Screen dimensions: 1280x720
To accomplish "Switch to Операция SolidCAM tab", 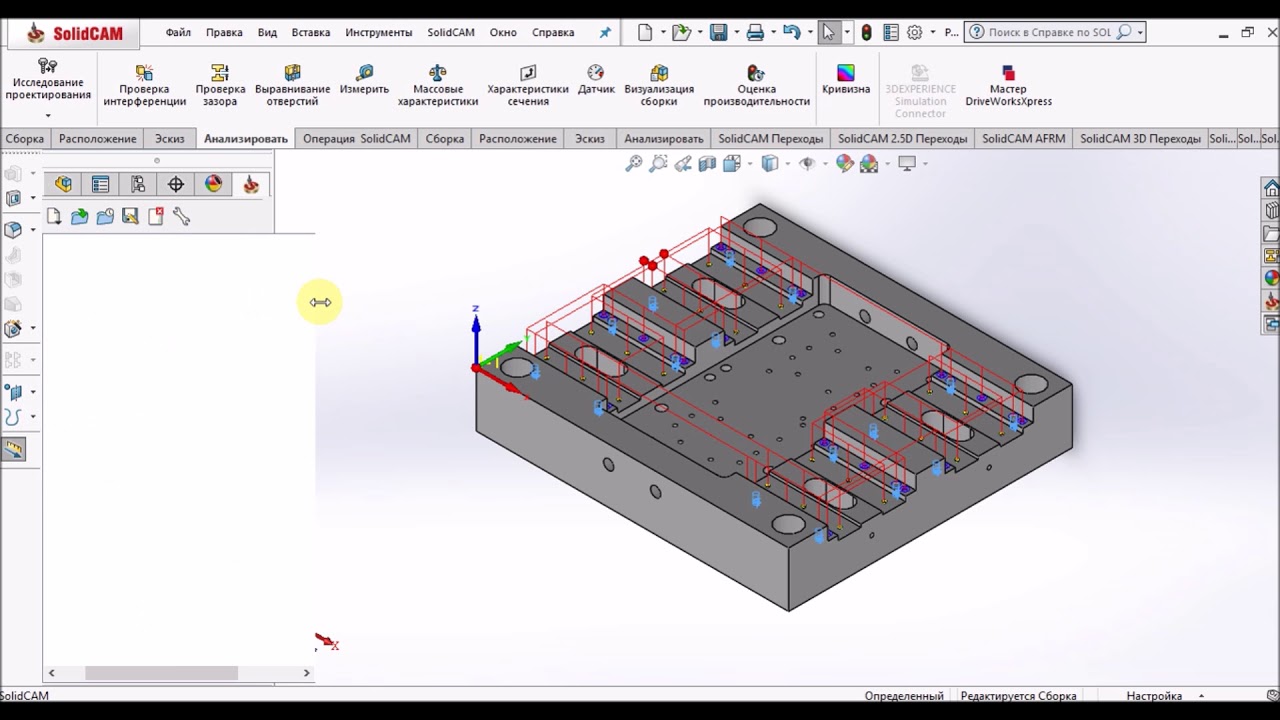I will (357, 139).
